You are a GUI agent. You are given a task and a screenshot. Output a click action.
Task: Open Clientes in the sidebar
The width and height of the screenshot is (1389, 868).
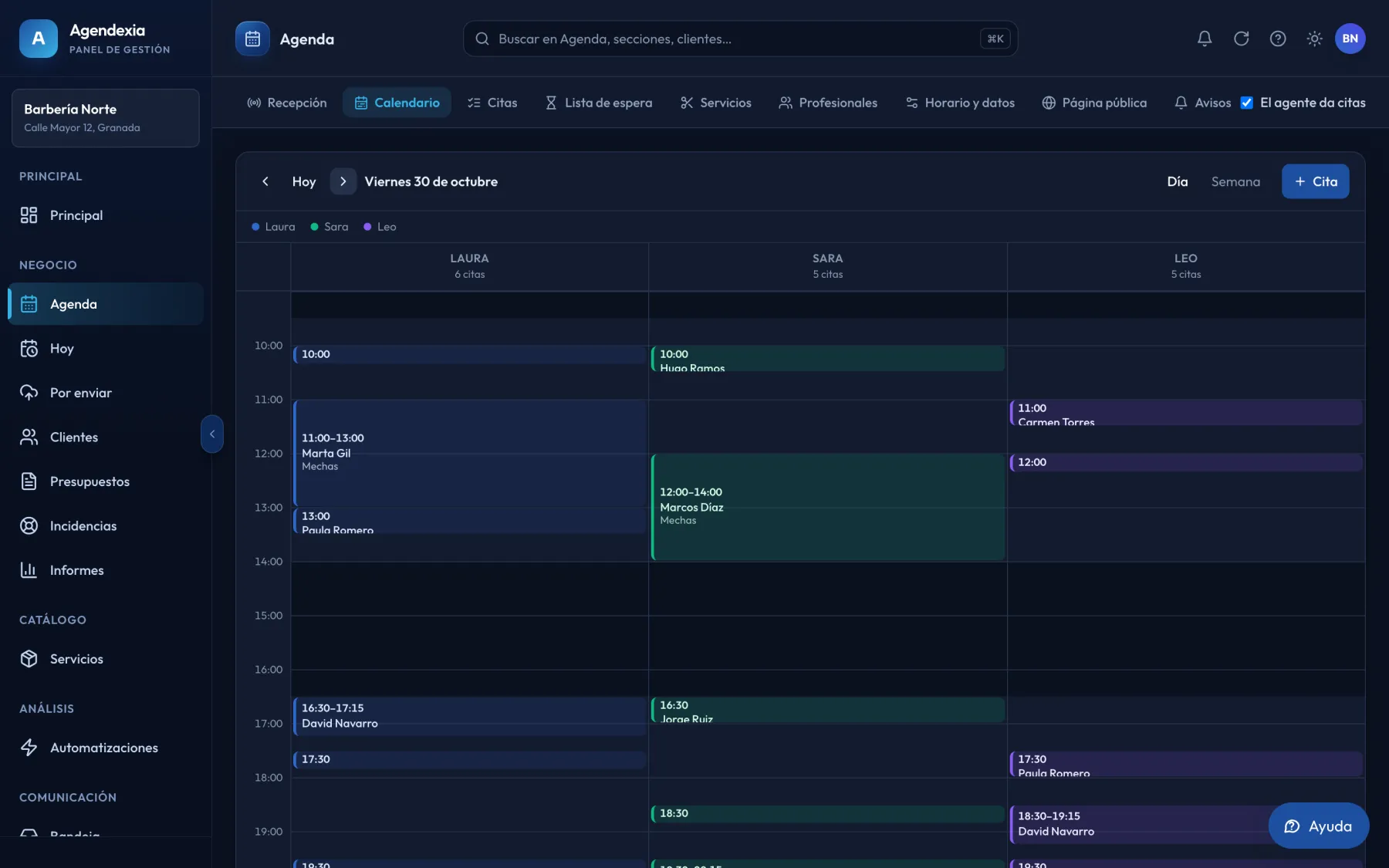(x=106, y=437)
